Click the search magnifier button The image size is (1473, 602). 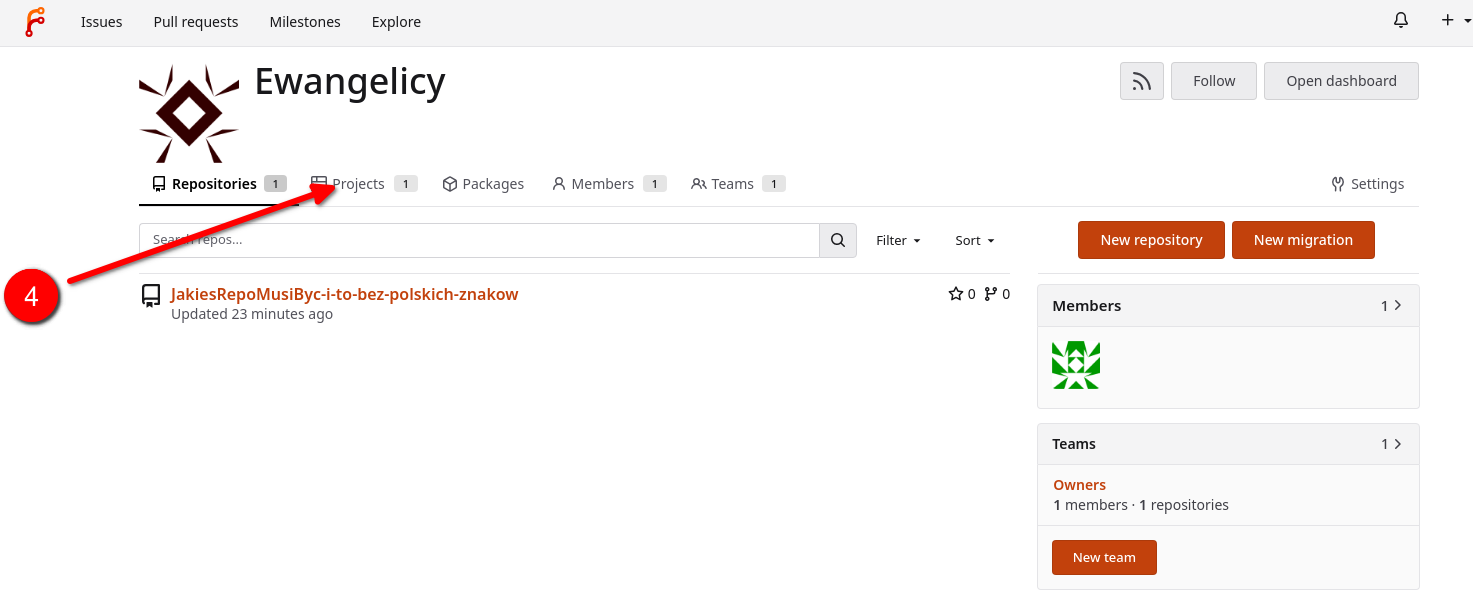[838, 240]
